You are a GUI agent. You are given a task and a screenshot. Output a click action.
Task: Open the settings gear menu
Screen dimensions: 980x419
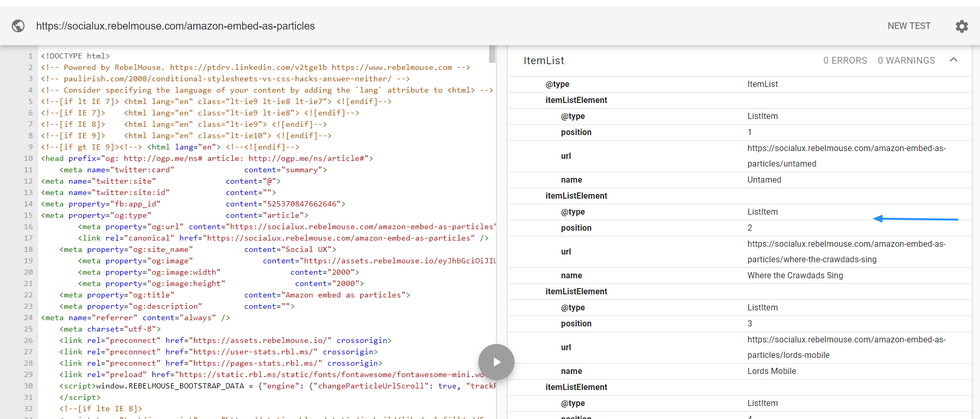[961, 26]
